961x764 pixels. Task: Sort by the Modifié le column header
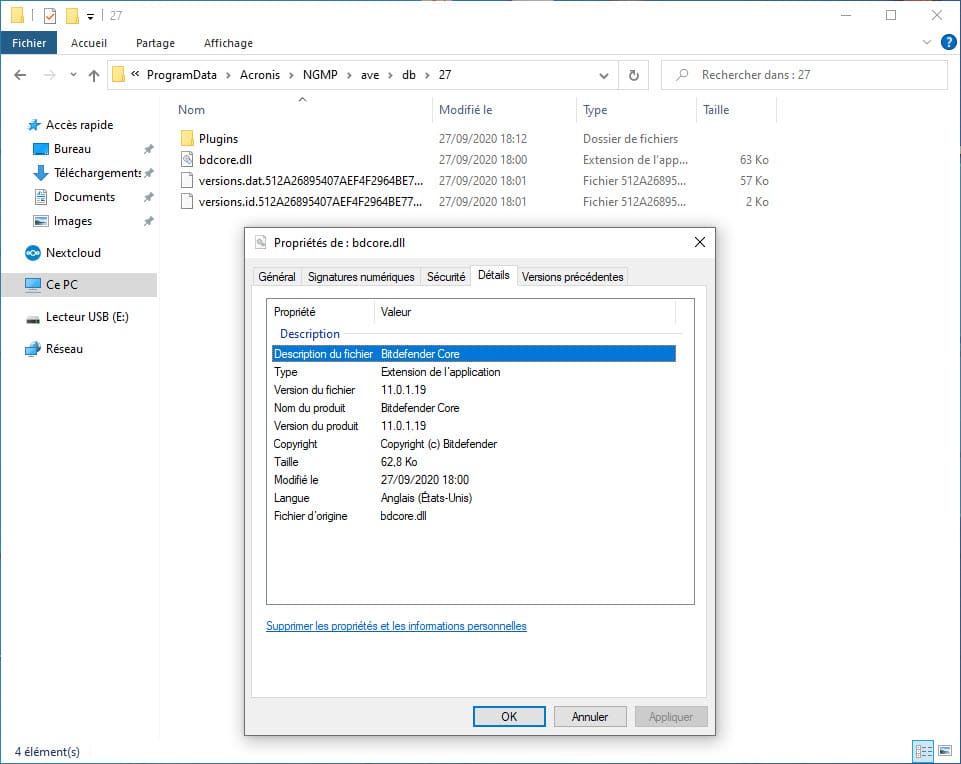click(465, 110)
